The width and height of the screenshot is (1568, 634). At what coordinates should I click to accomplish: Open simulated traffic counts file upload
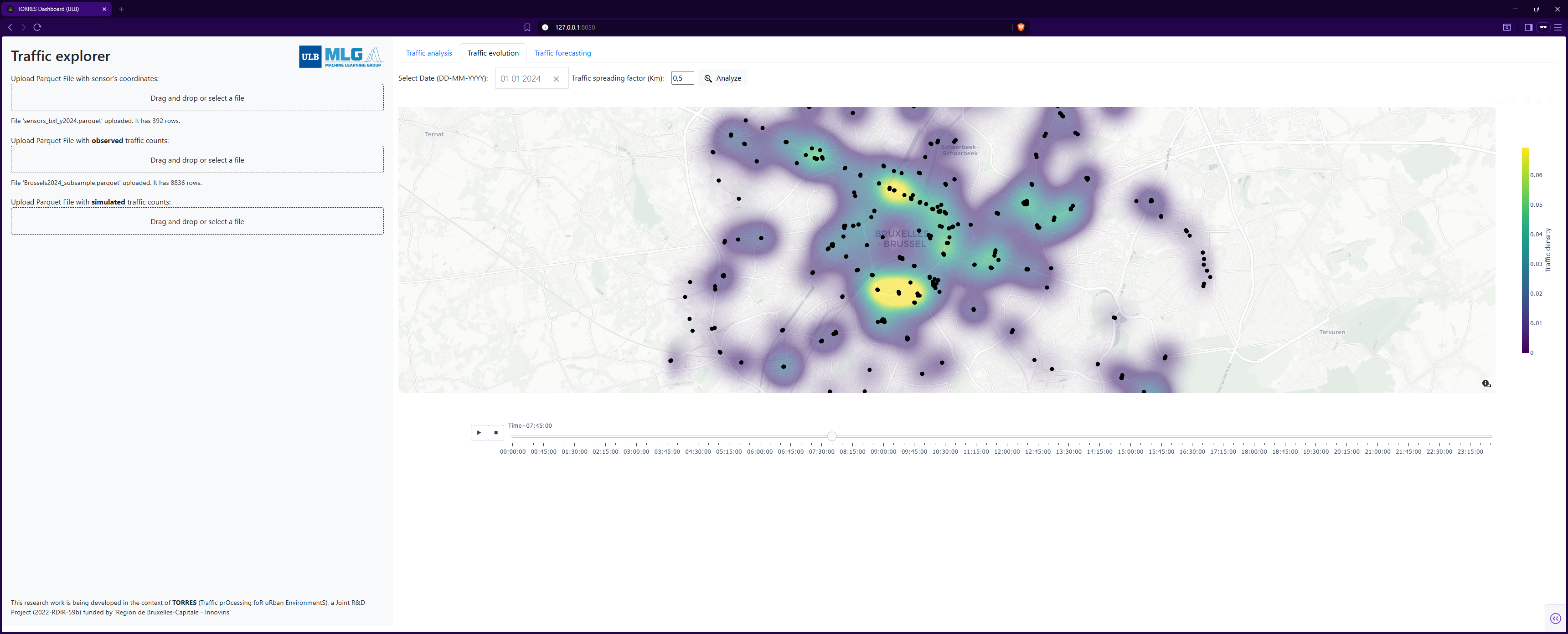pos(197,221)
